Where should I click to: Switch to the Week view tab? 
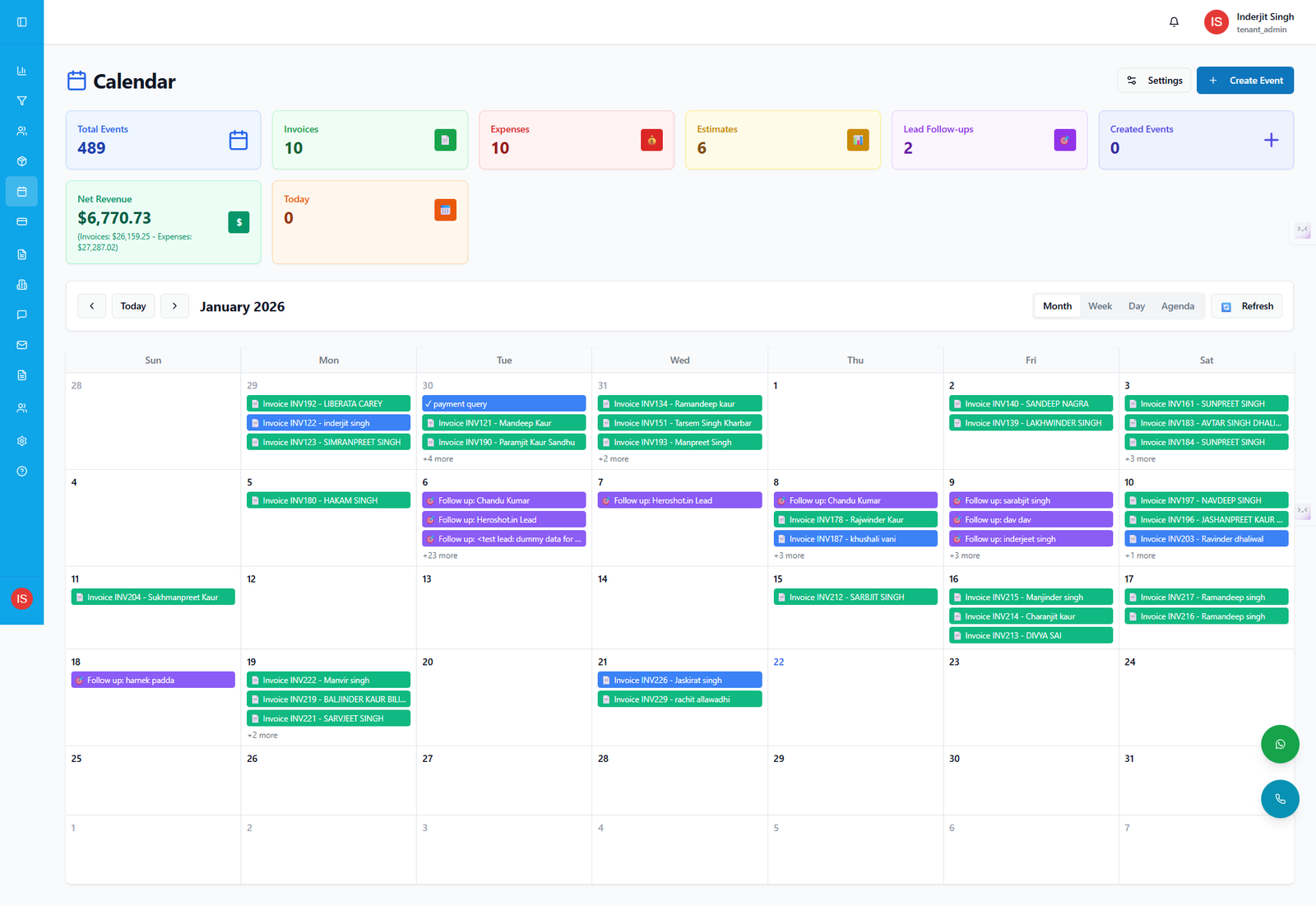click(x=1100, y=306)
